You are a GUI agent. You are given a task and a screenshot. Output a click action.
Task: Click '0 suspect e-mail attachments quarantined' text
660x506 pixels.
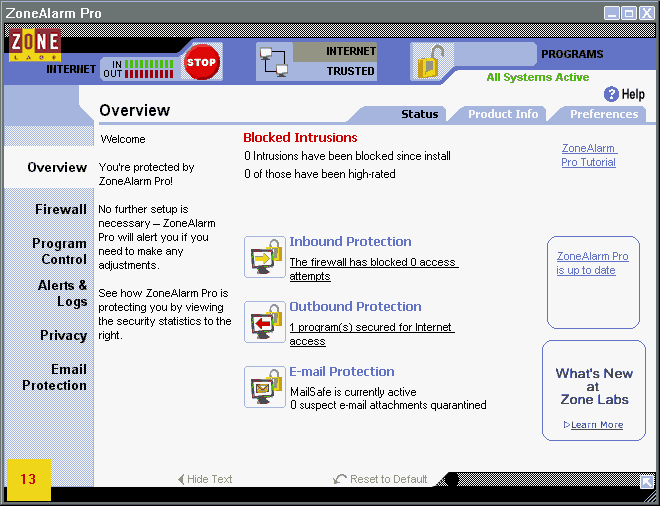pos(388,405)
